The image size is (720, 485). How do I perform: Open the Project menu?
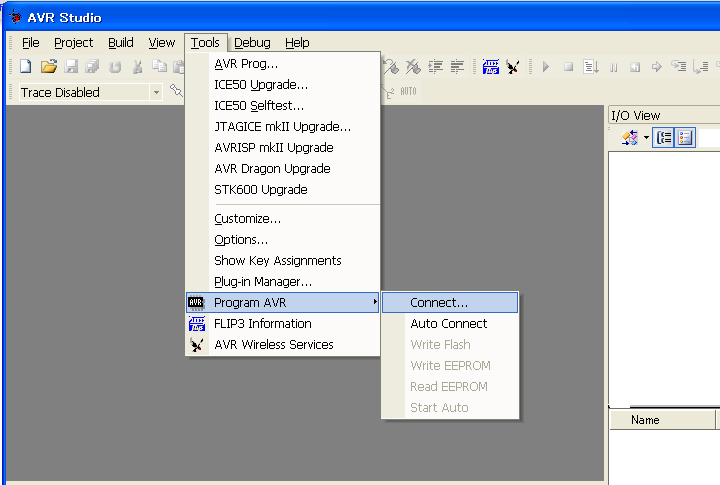click(x=73, y=43)
